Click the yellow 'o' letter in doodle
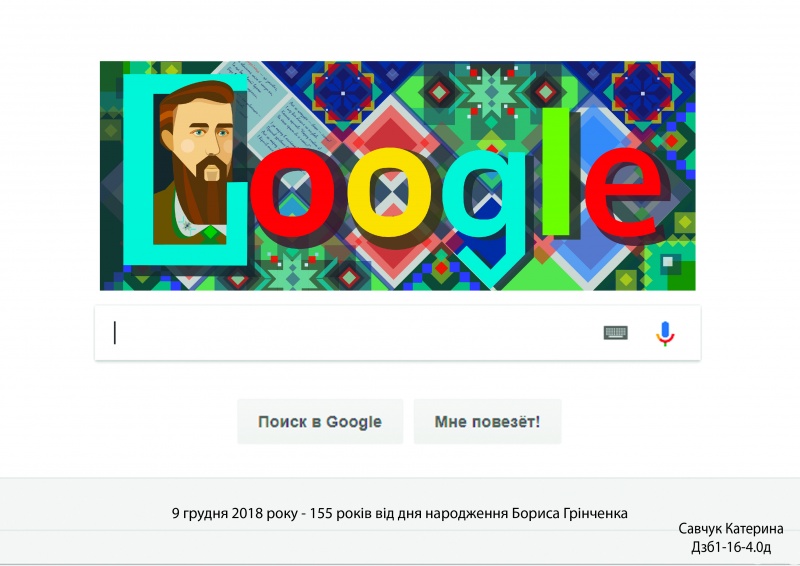The image size is (800, 566). point(389,193)
